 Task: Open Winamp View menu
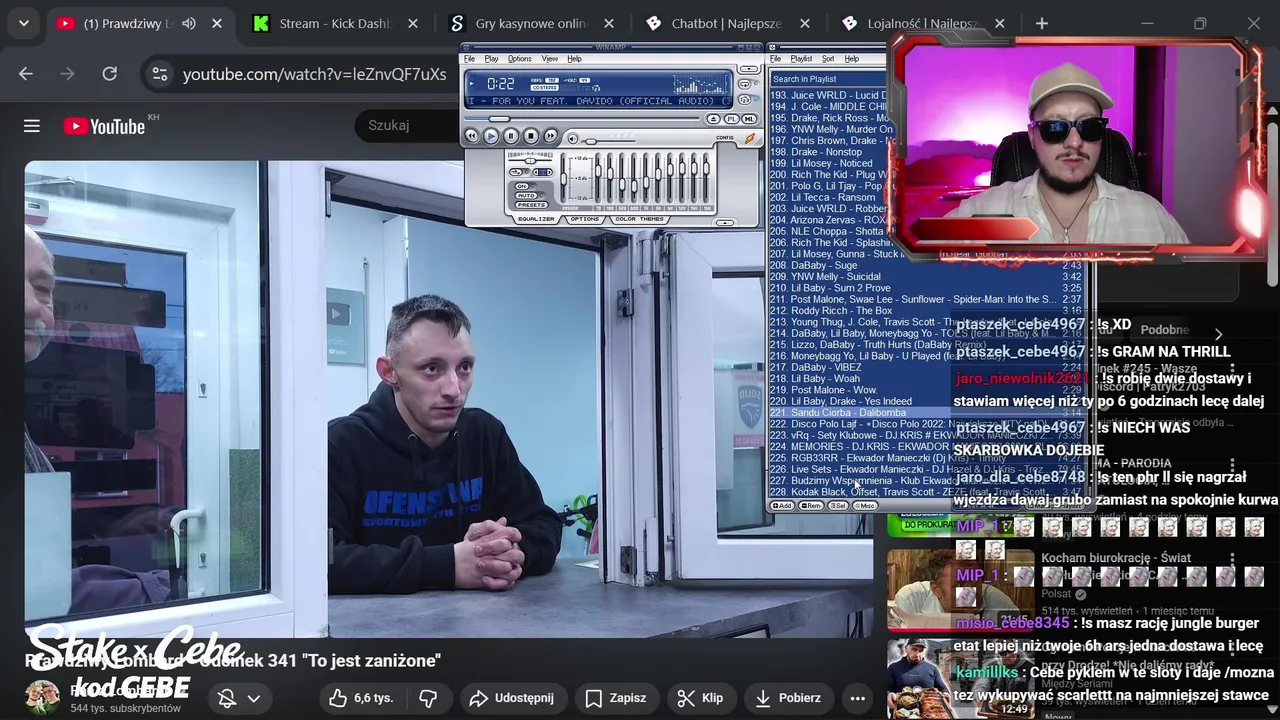550,59
